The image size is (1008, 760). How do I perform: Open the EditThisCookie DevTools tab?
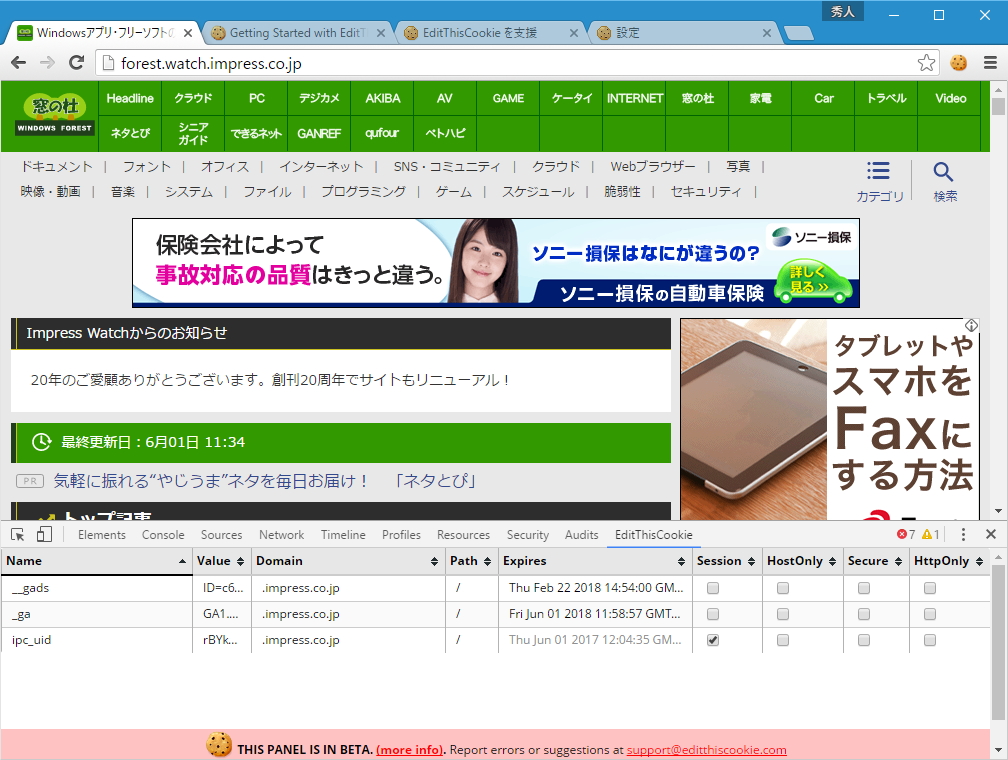[653, 534]
